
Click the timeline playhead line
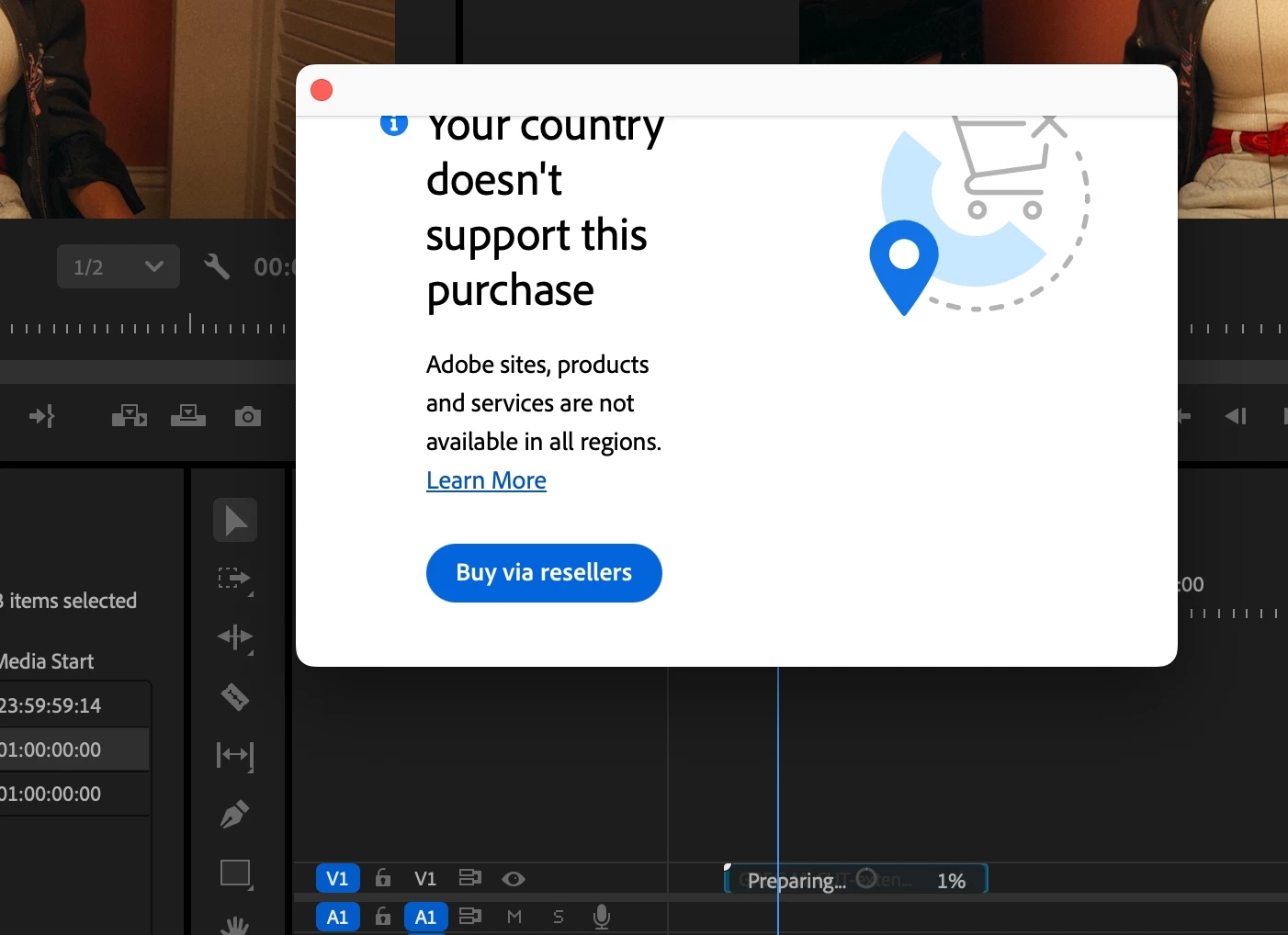tap(778, 781)
